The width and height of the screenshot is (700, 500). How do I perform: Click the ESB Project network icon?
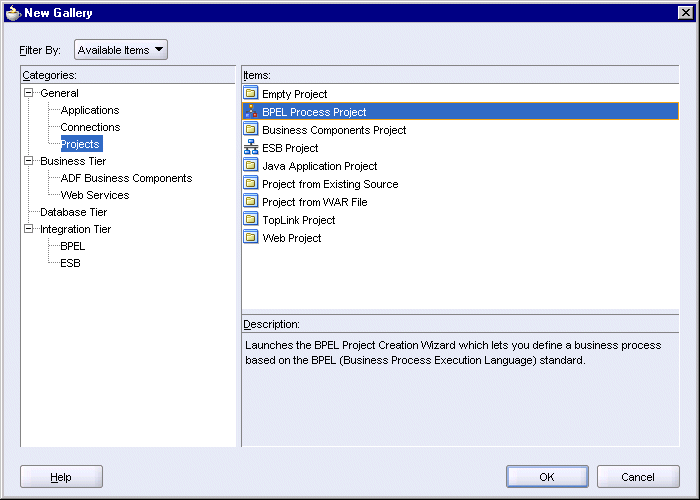coord(251,147)
